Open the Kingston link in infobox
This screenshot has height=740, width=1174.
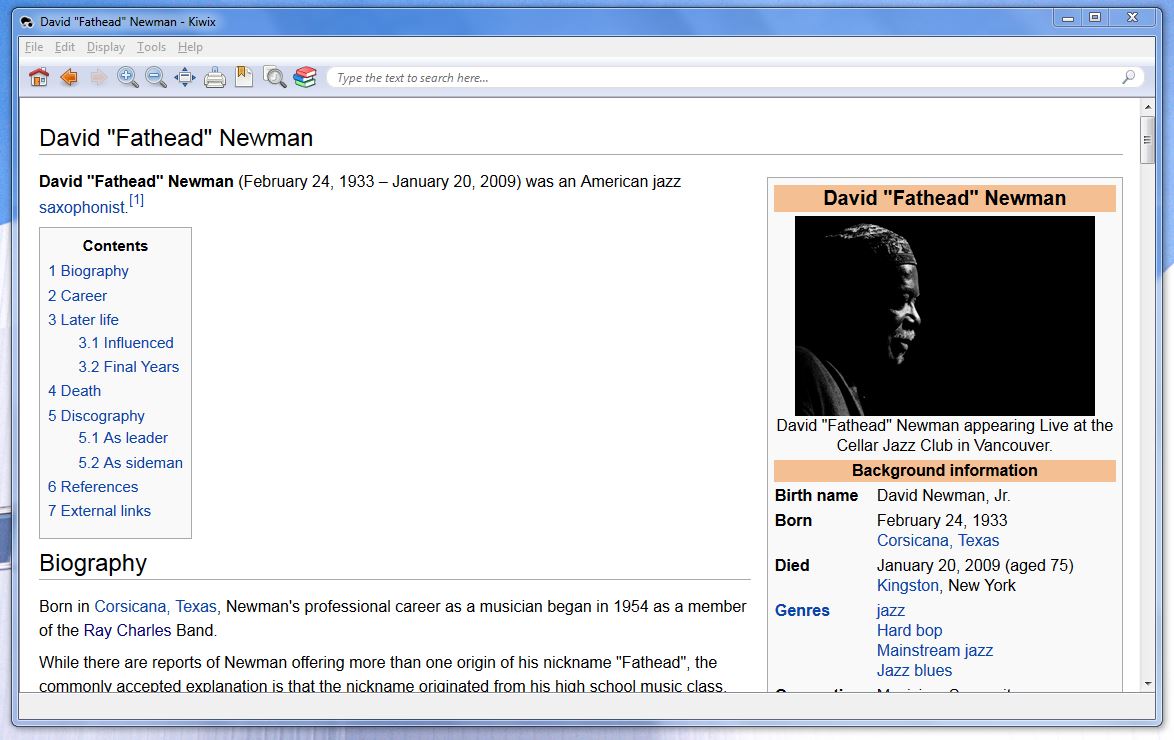pos(907,586)
